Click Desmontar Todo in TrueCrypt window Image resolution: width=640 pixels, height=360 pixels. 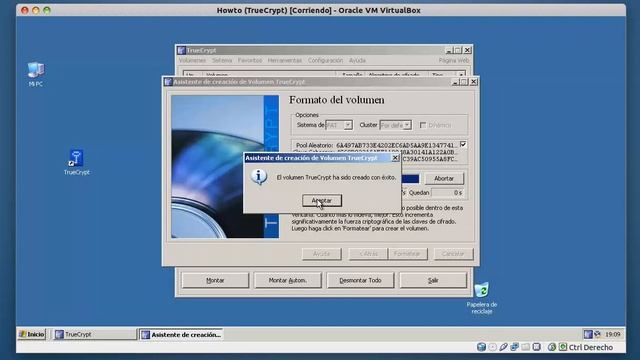click(x=360, y=280)
